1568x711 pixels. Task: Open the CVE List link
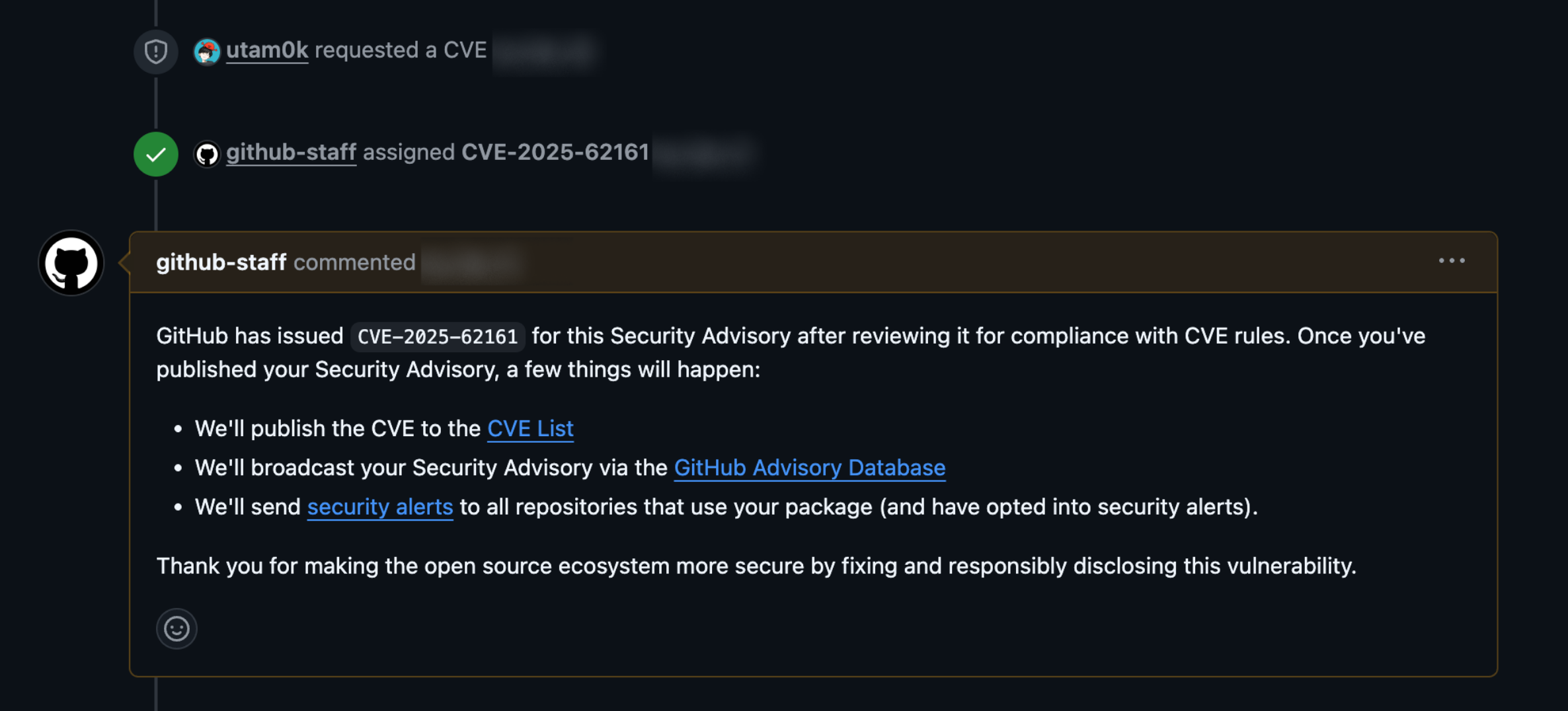click(x=529, y=428)
